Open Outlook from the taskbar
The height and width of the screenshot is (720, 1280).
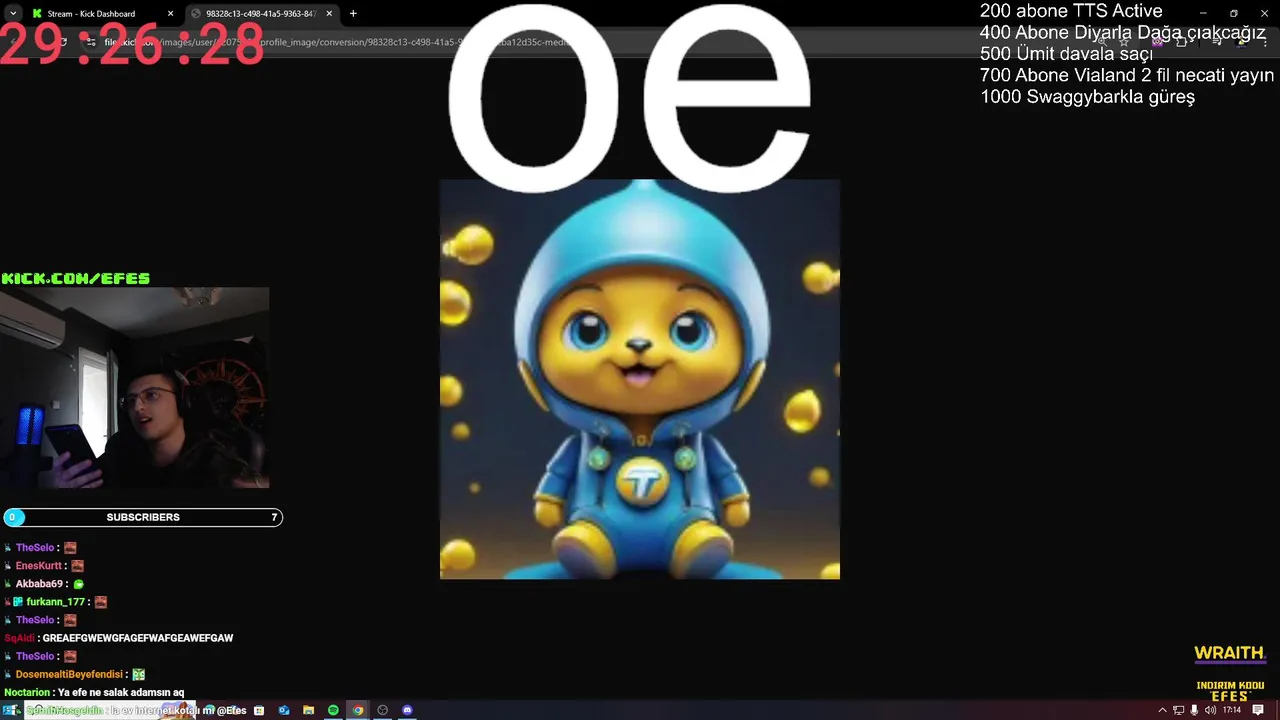pyautogui.click(x=284, y=710)
